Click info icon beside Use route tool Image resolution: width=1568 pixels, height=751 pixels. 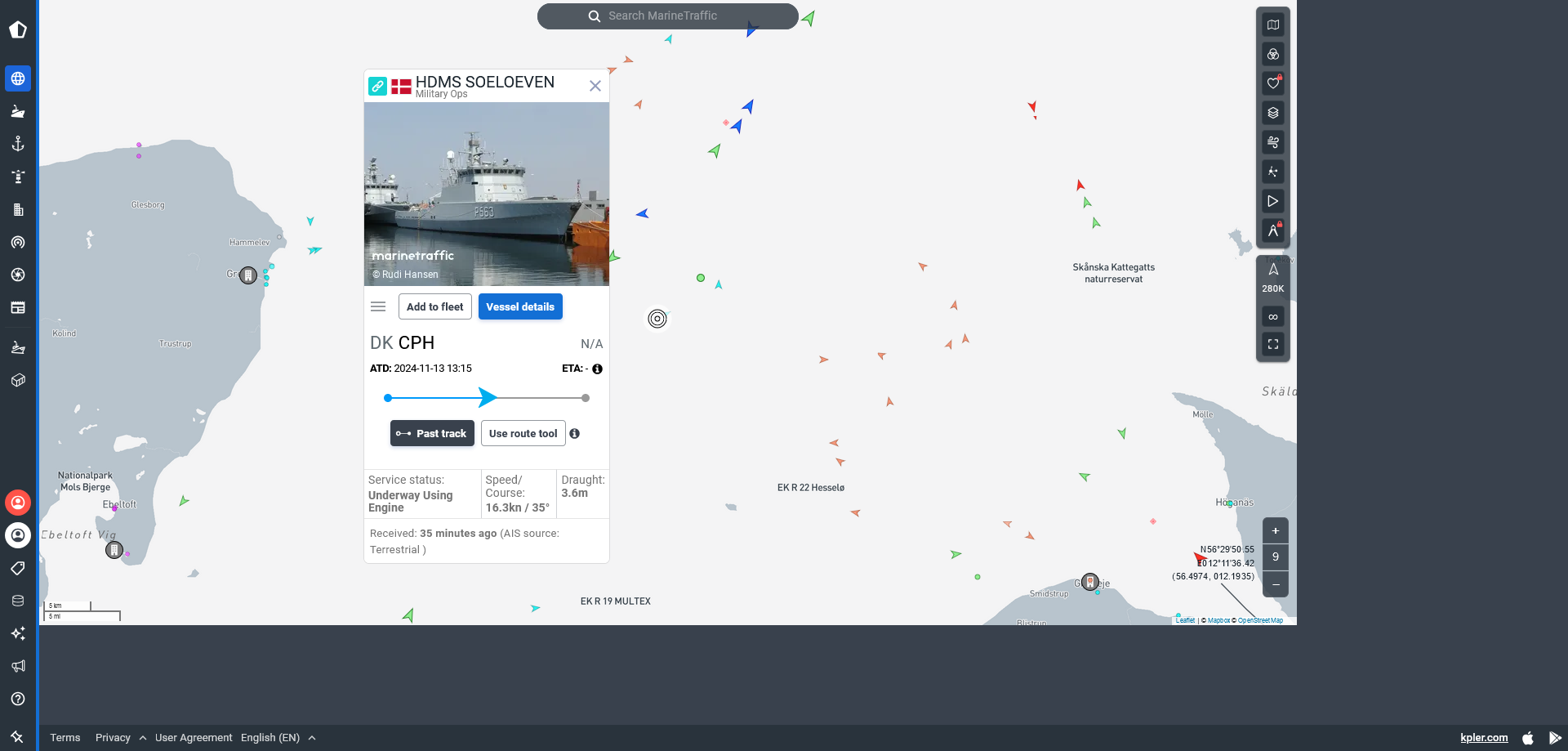(575, 434)
